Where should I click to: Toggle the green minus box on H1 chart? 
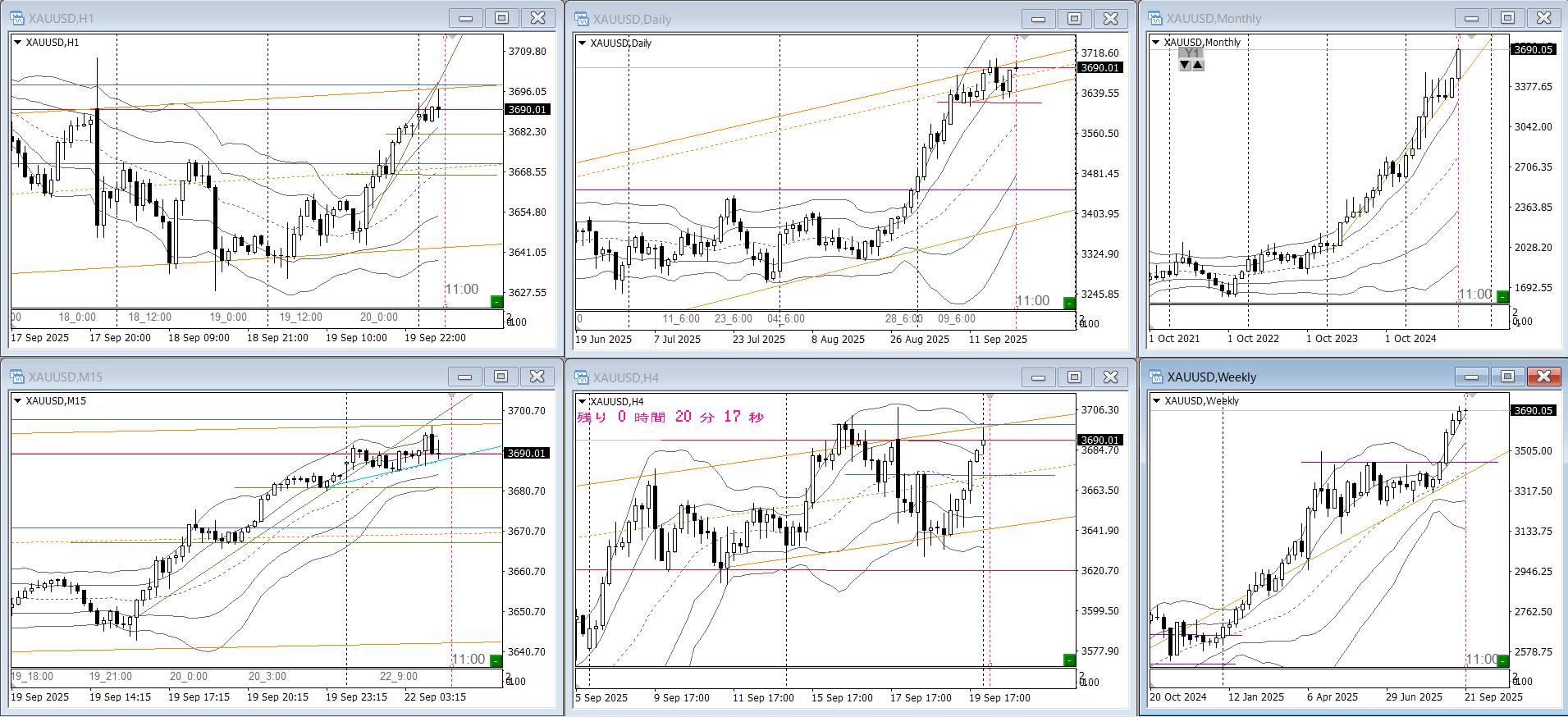(496, 302)
